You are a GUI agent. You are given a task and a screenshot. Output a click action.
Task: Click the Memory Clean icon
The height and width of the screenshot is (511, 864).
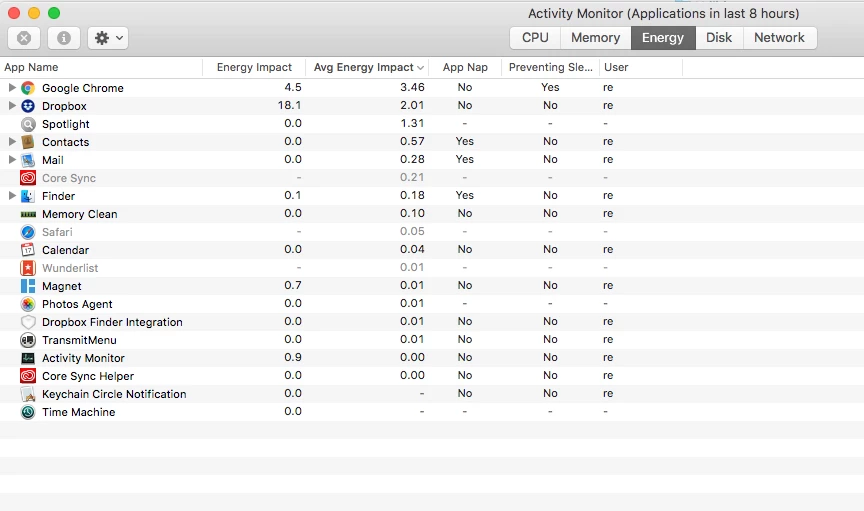pyautogui.click(x=28, y=214)
